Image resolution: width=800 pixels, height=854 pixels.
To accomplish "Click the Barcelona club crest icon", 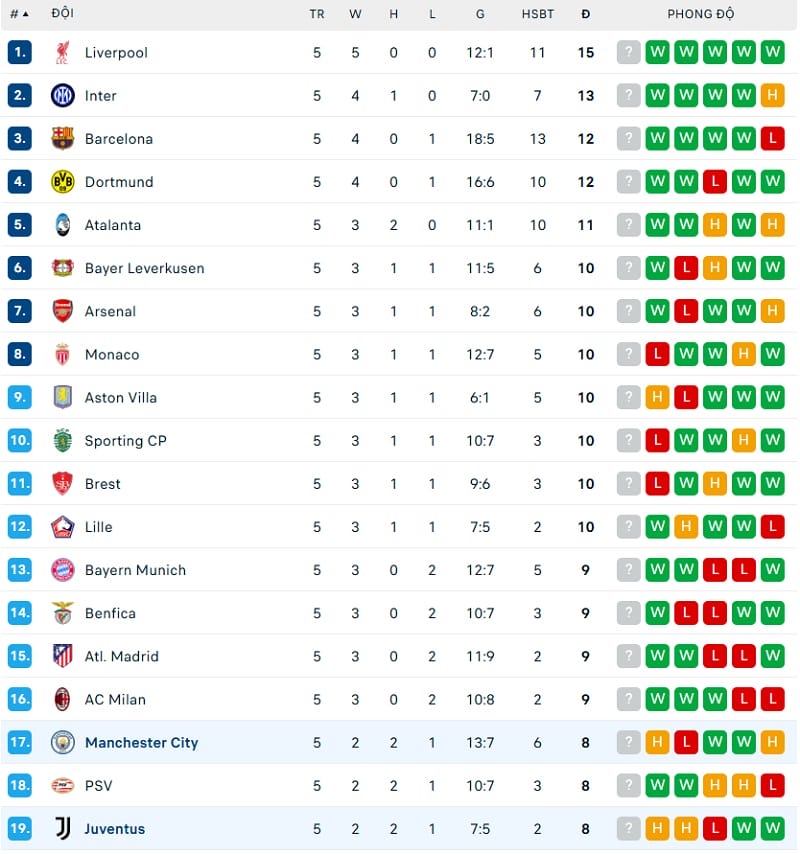I will pyautogui.click(x=63, y=139).
